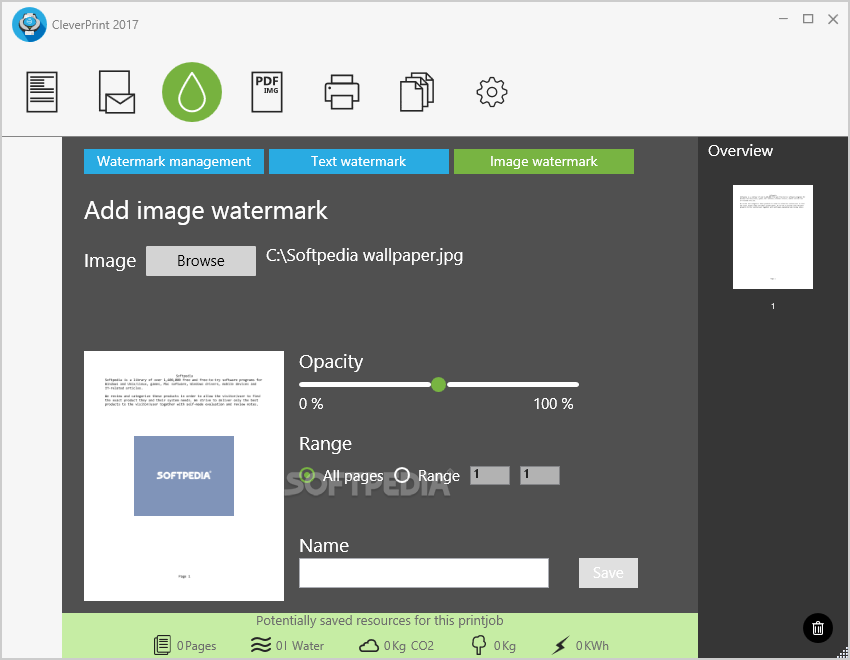Click the 0 Pages saved value
The image size is (850, 660).
click(x=196, y=646)
